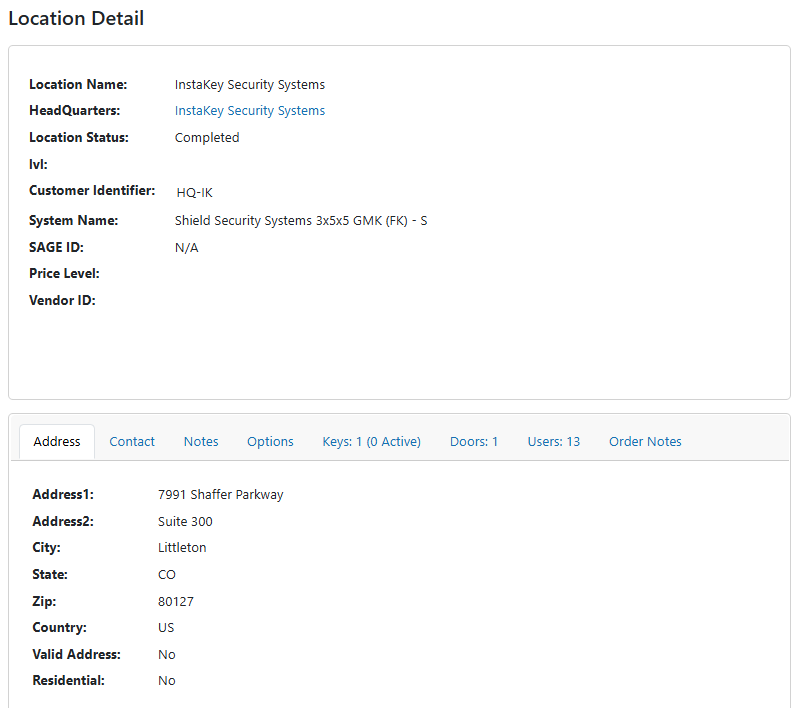802x708 pixels.
Task: Click the Valid Address: label
Action: pyautogui.click(x=76, y=654)
